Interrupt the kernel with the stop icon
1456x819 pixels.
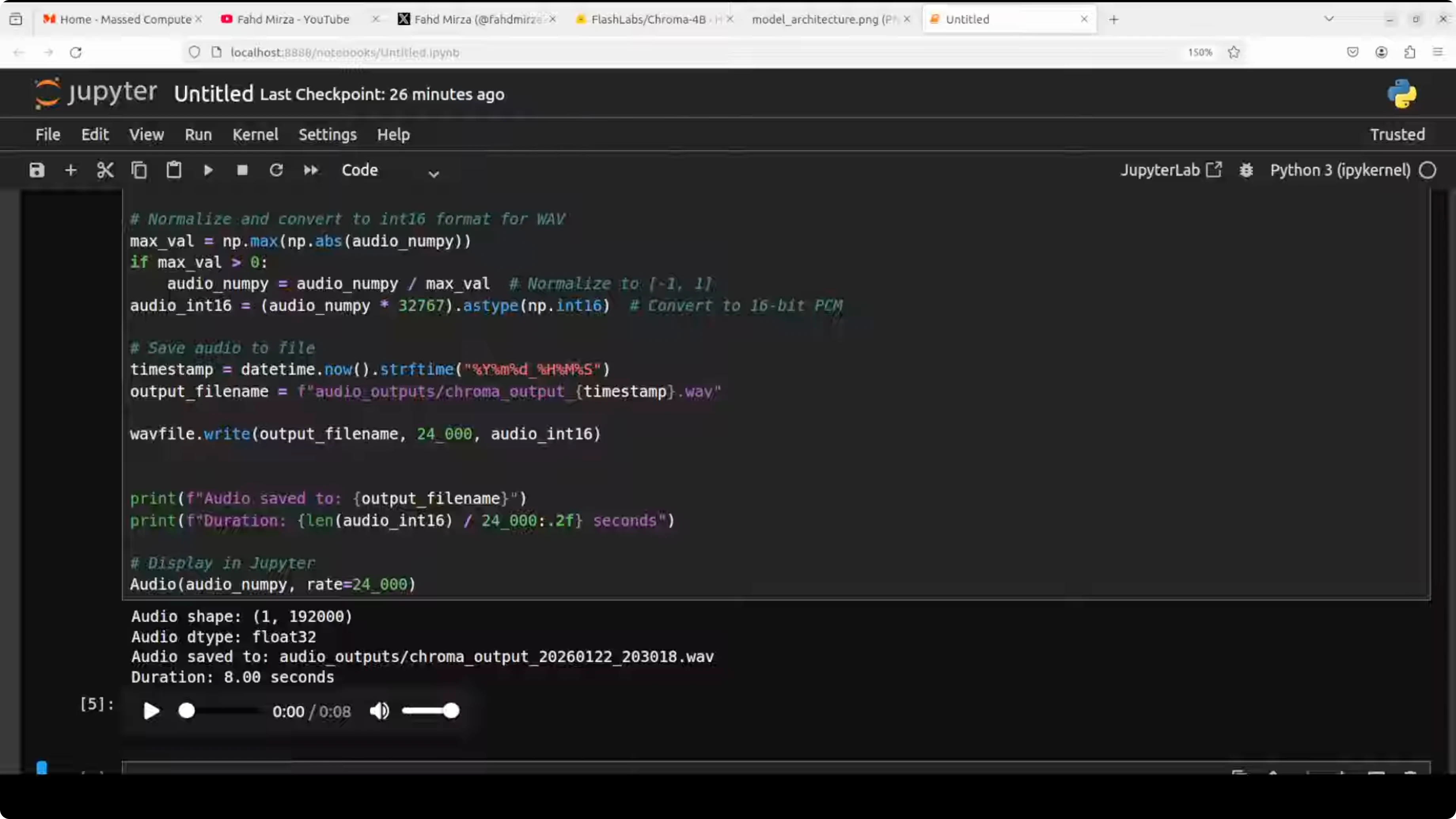243,170
